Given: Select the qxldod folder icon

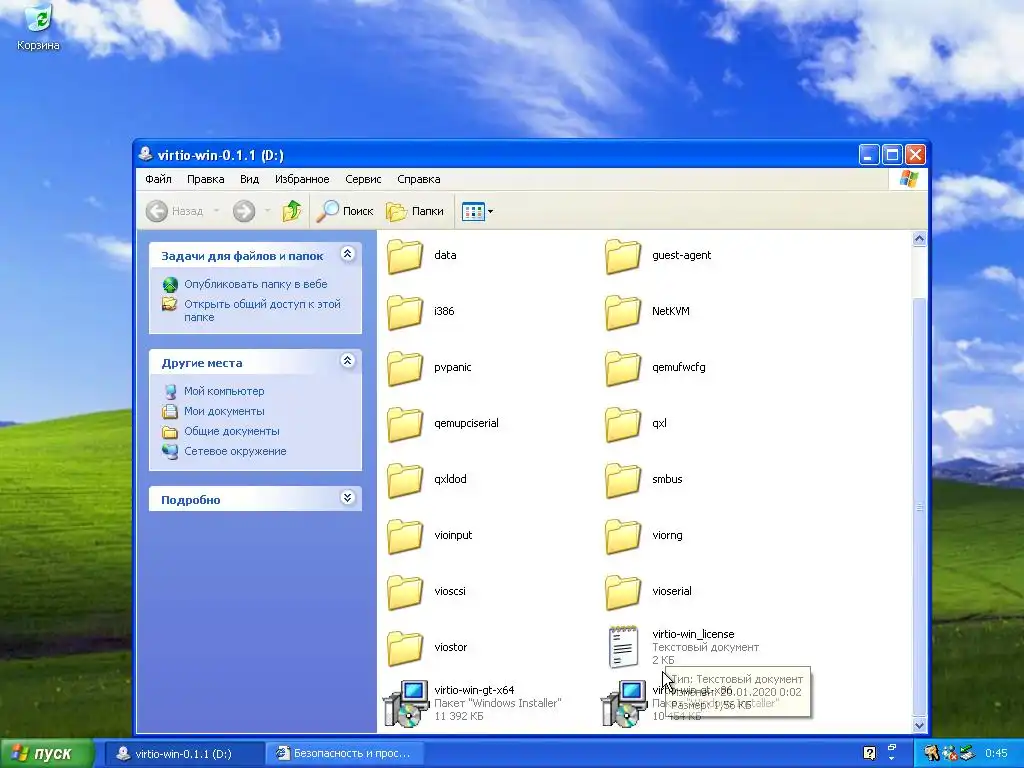Looking at the screenshot, I should coord(405,481).
